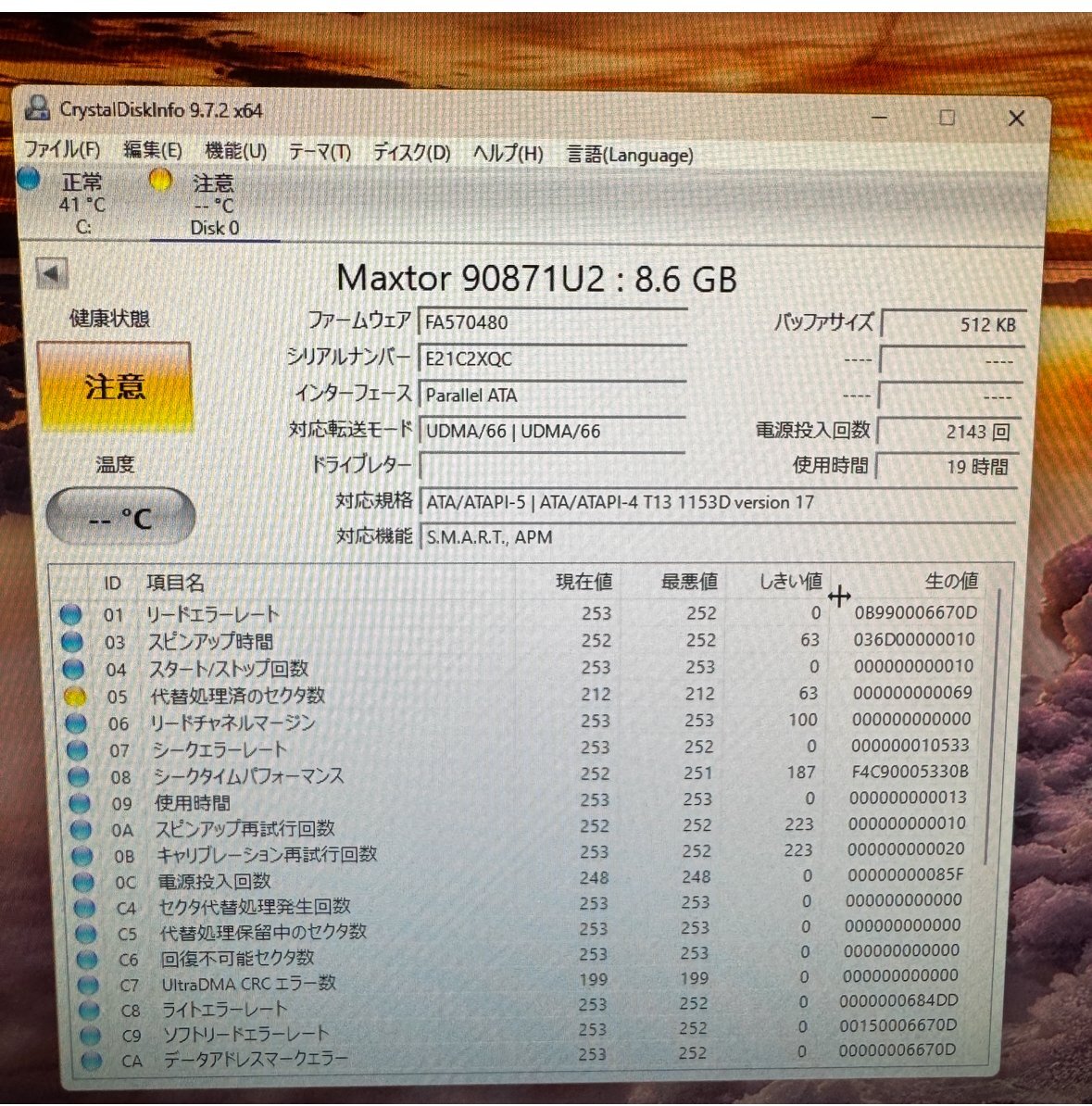The image size is (1092, 1106).
Task: Click status orb for CA データアドレスマークエラー
Action: click(x=91, y=1061)
